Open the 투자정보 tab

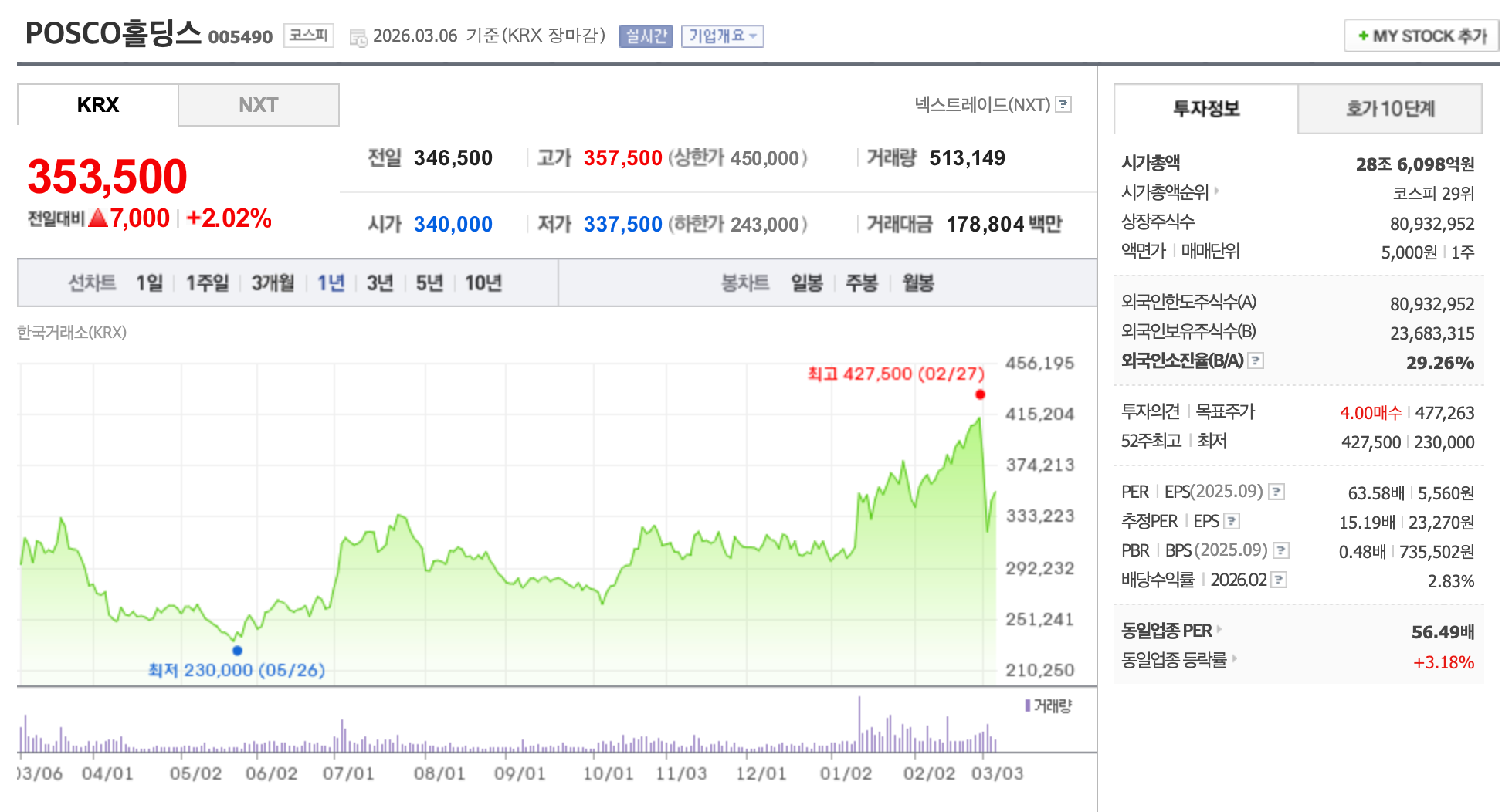[x=1206, y=109]
